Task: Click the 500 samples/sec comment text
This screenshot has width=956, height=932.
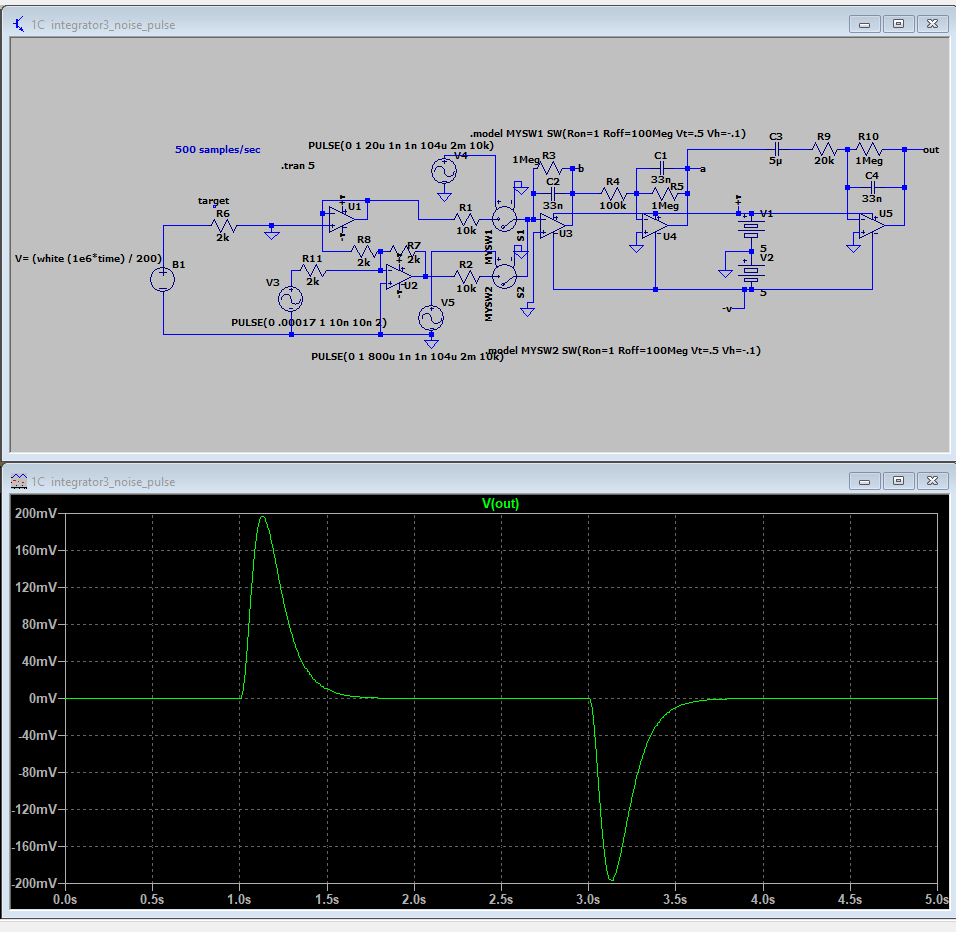Action: coord(217,149)
